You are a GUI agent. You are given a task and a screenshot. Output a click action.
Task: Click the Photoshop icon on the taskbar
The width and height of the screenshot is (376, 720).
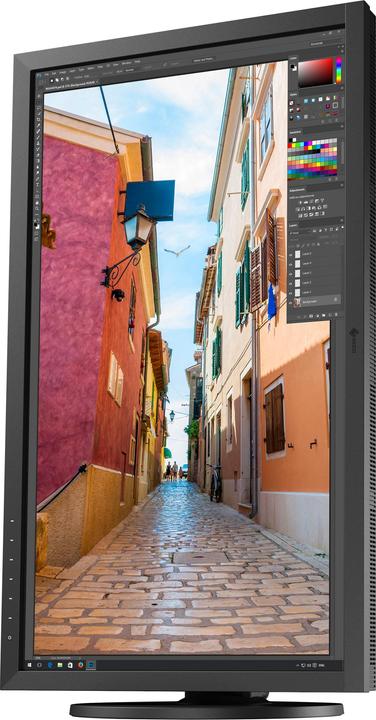[x=91, y=665]
